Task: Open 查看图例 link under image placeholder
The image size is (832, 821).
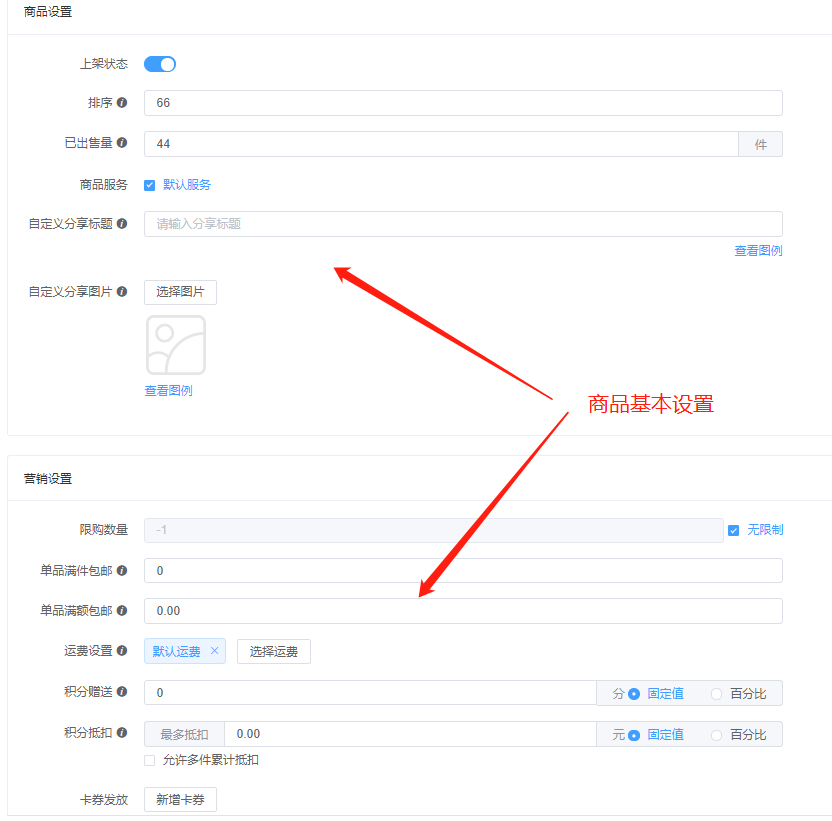Action: [x=168, y=391]
